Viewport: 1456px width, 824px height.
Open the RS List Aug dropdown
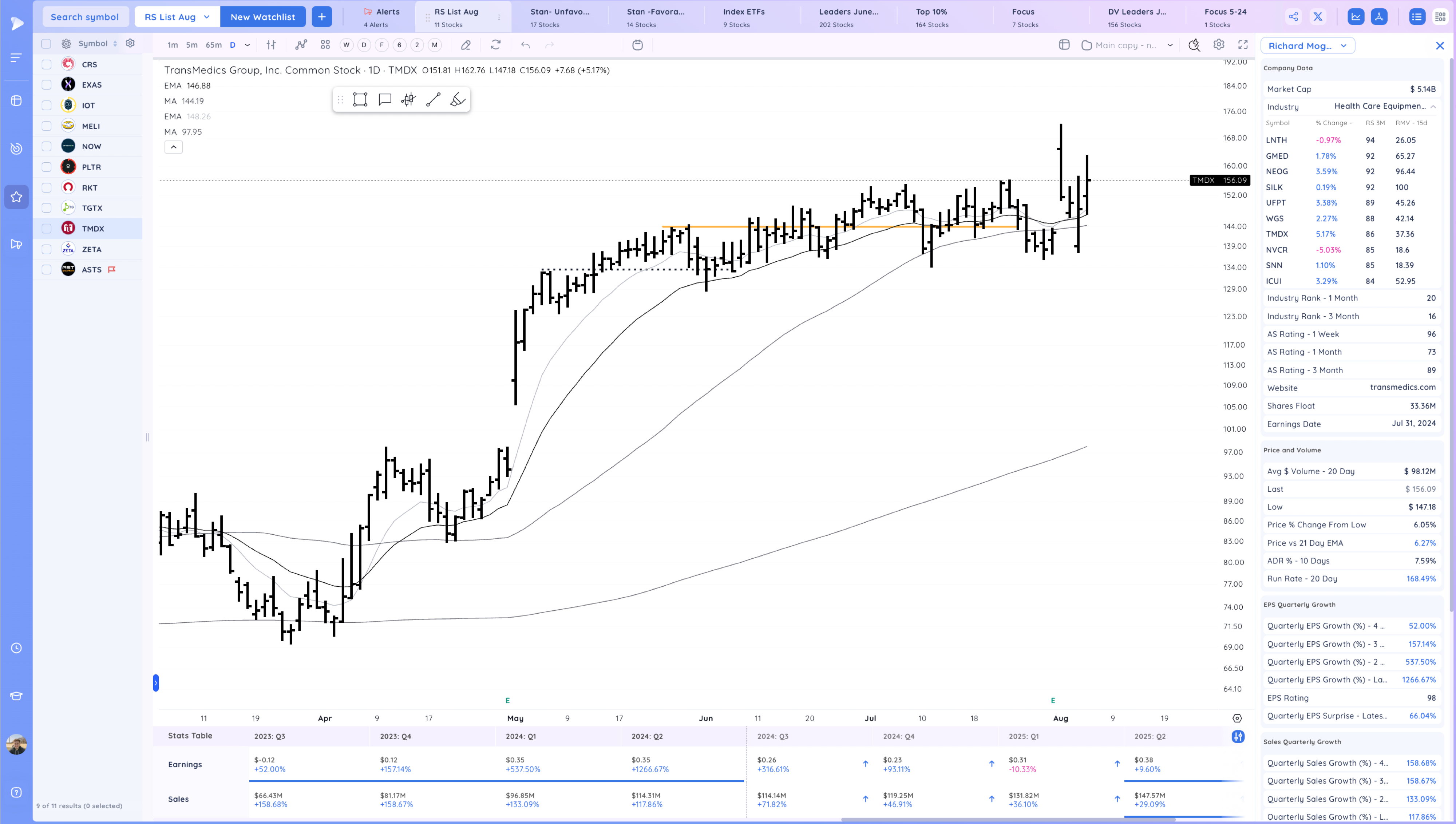(177, 16)
